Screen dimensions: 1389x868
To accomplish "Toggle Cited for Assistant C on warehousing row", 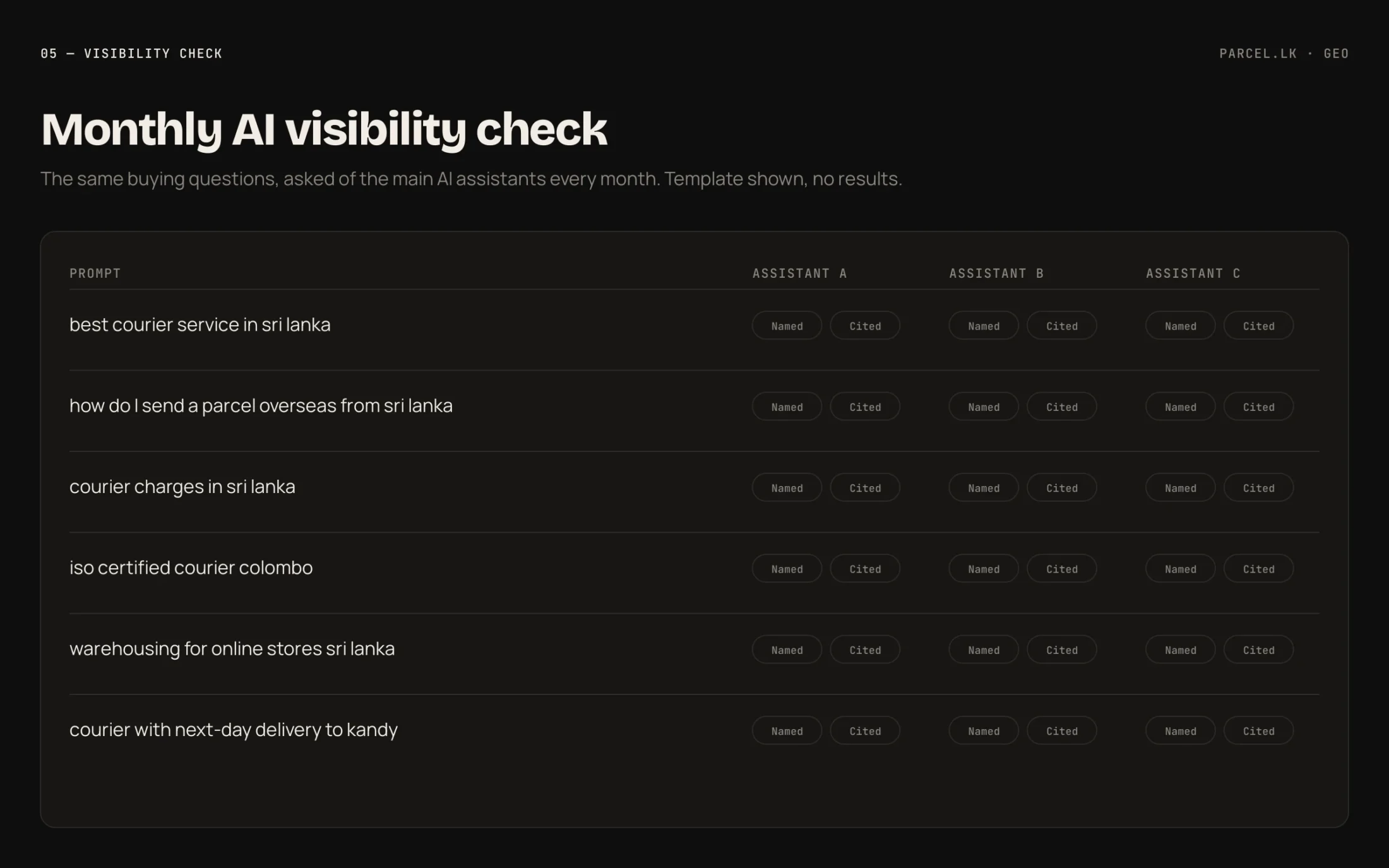I will 1259,650.
